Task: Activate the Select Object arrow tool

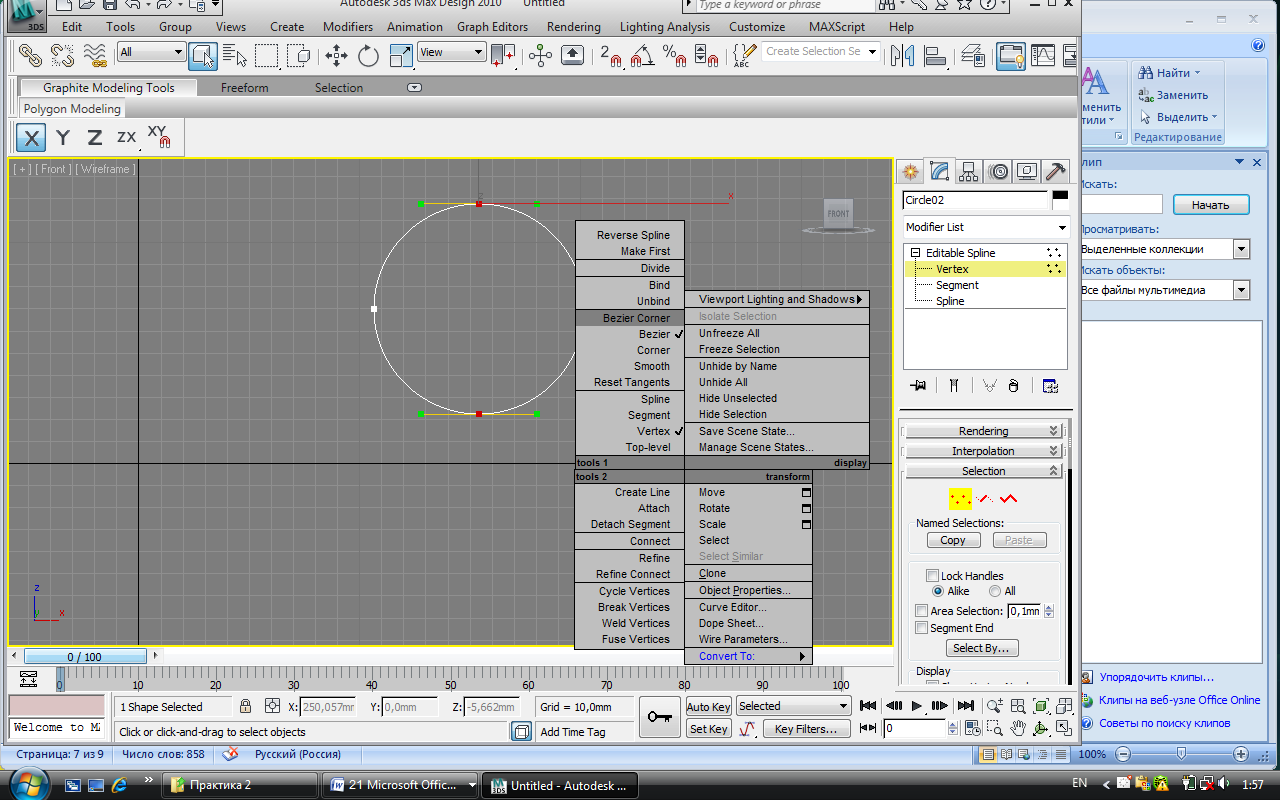Action: (203, 55)
